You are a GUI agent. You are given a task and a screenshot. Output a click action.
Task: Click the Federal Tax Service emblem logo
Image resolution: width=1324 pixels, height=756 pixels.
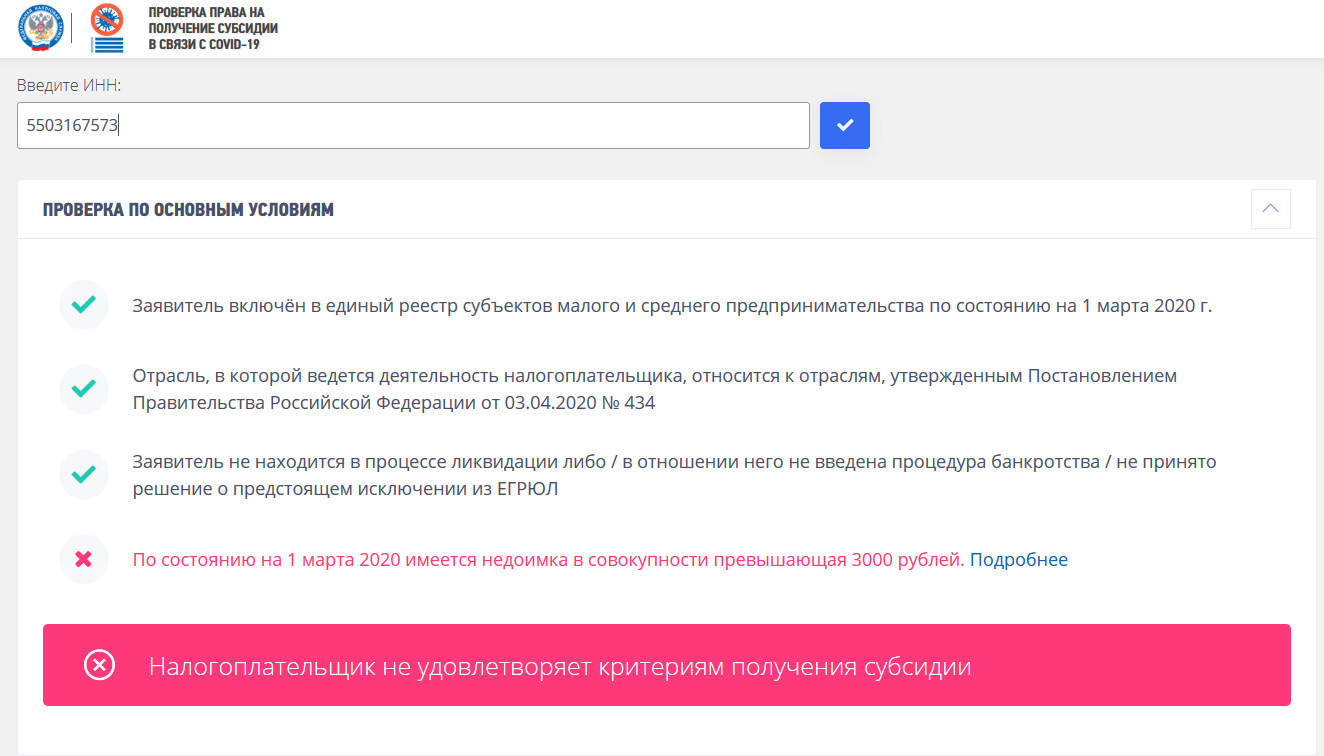click(40, 28)
